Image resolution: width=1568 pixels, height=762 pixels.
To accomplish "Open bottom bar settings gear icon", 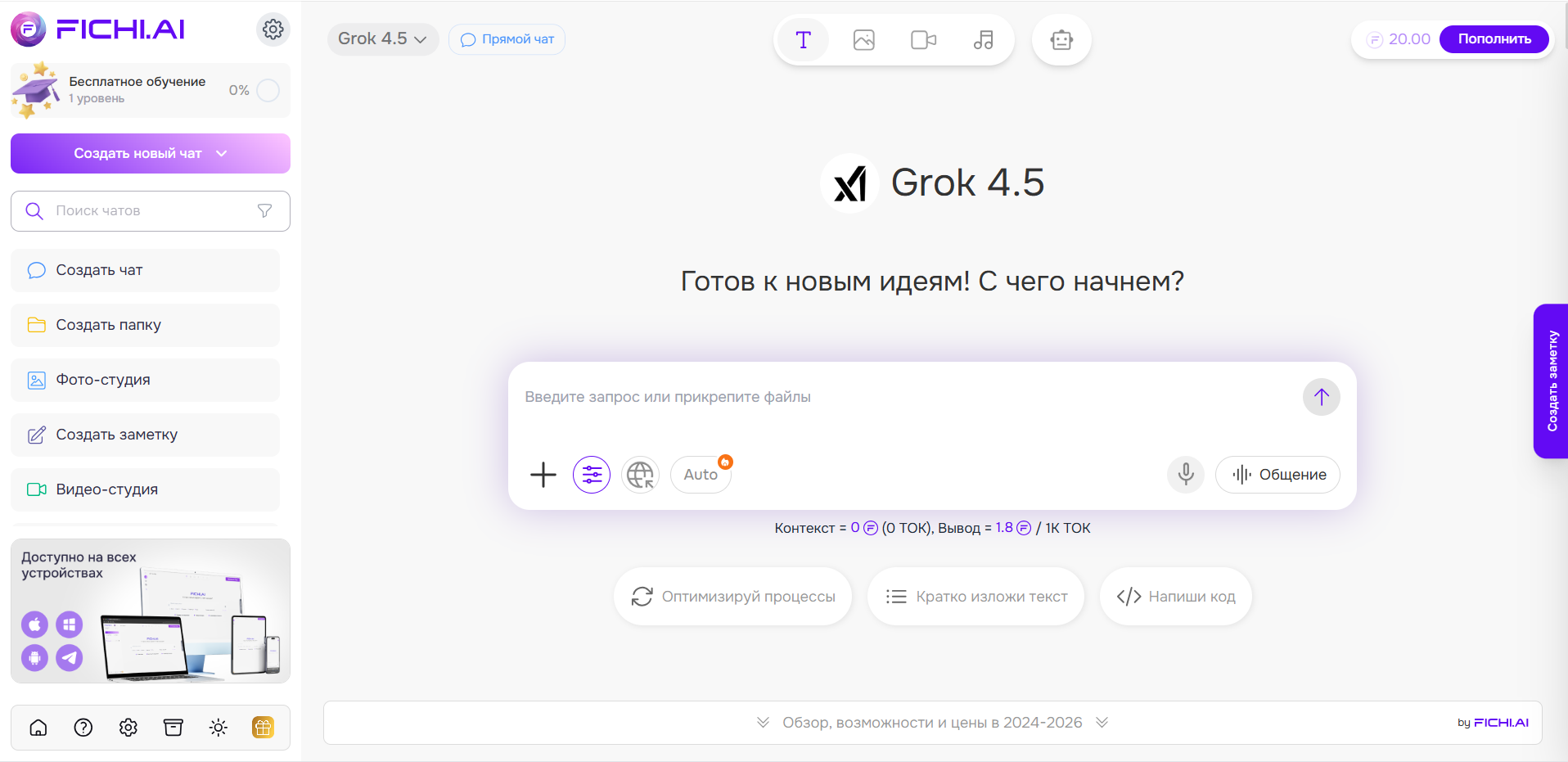I will (128, 728).
